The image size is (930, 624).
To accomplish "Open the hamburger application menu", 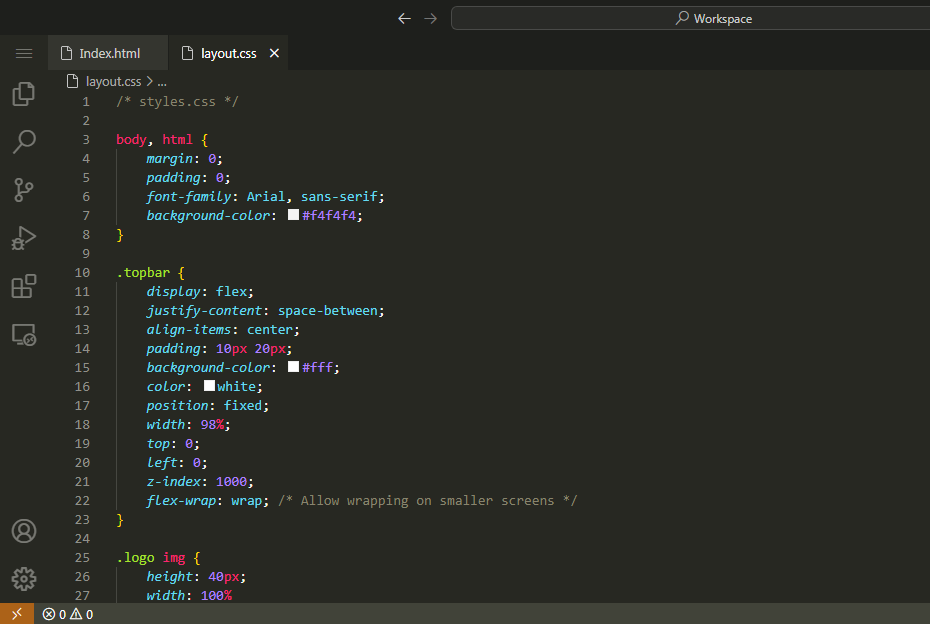I will [x=24, y=53].
